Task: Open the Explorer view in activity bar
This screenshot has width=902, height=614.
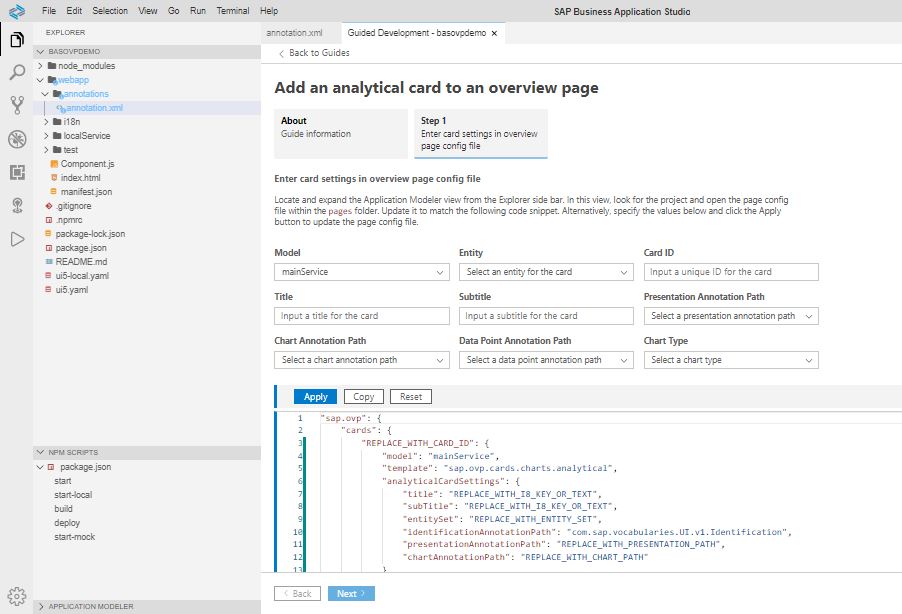Action: pyautogui.click(x=17, y=40)
